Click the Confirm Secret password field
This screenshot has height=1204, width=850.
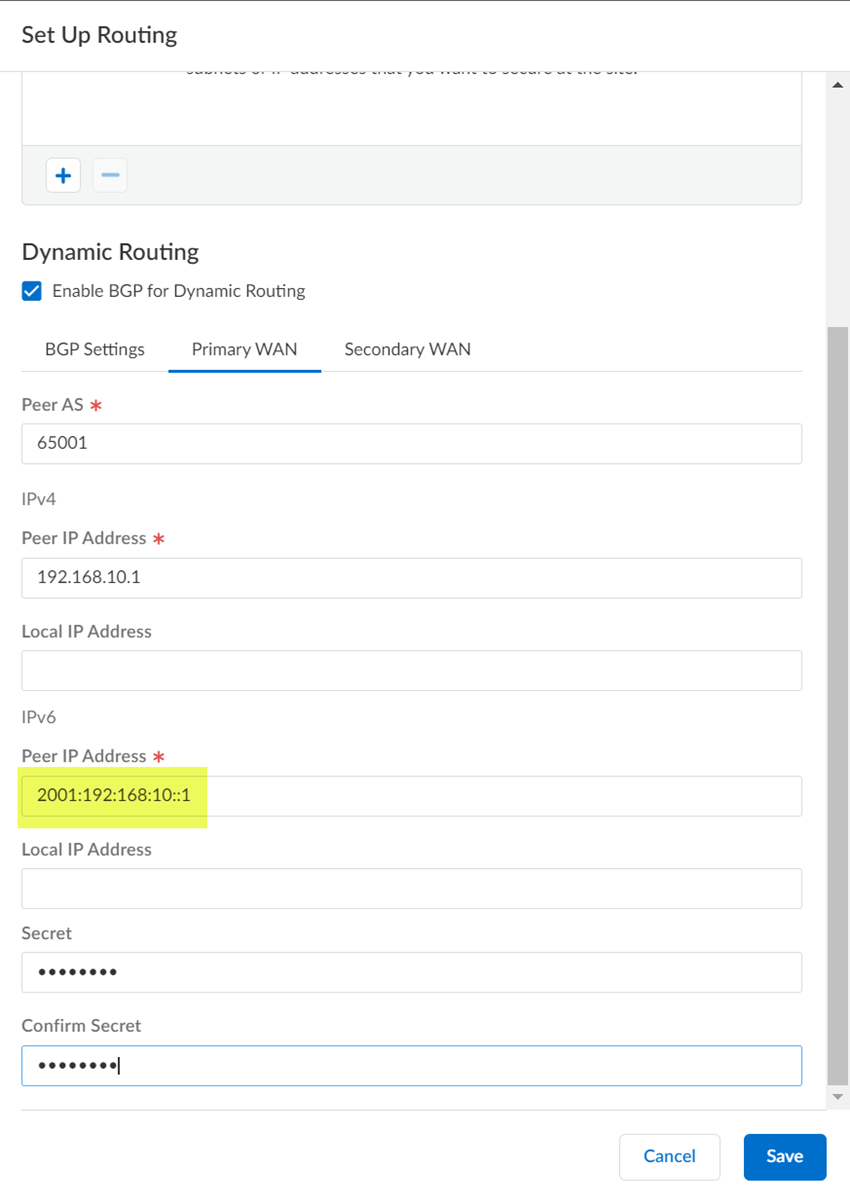pyautogui.click(x=411, y=1065)
